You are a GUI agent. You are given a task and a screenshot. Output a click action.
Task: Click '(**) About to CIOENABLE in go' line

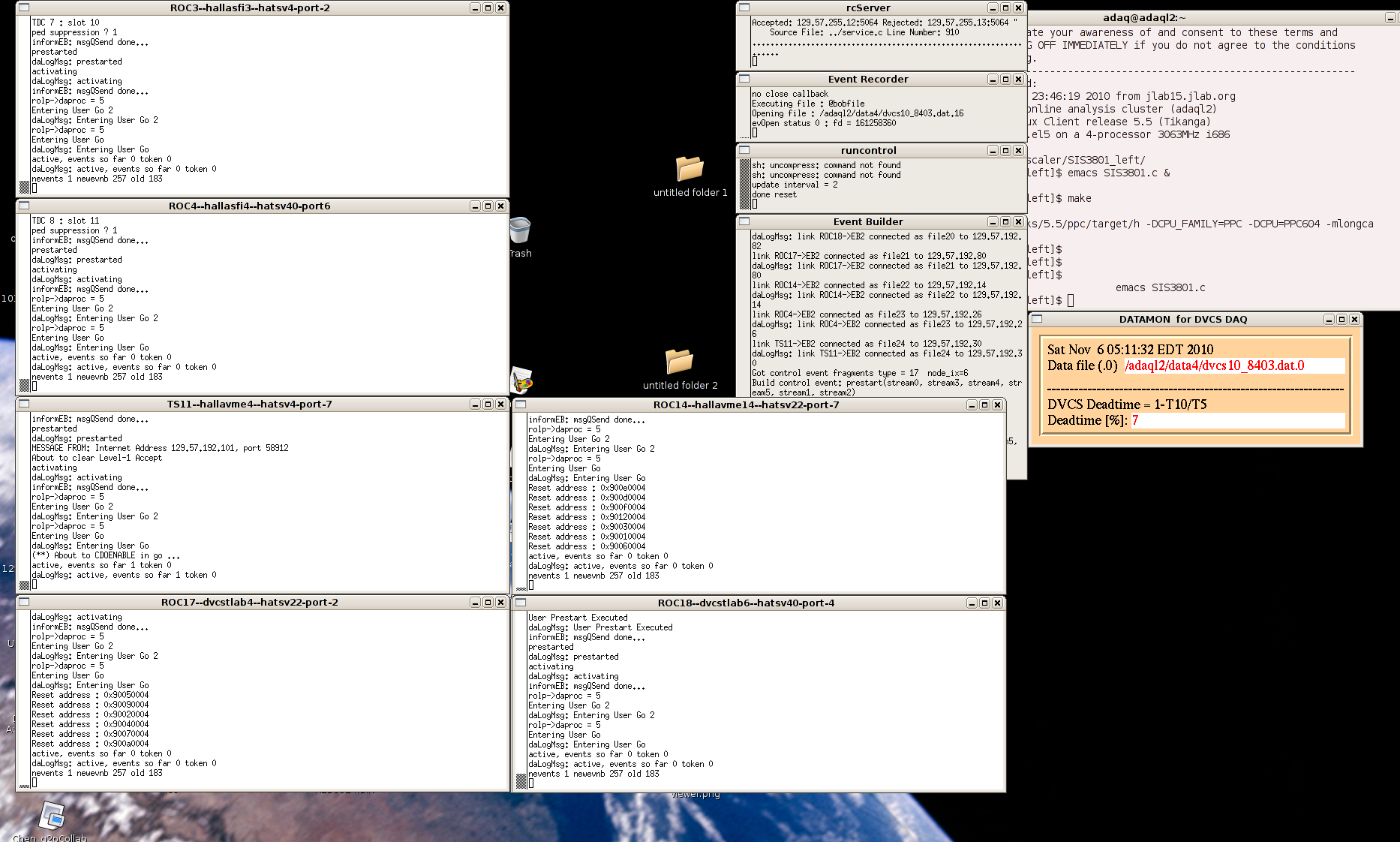[106, 555]
